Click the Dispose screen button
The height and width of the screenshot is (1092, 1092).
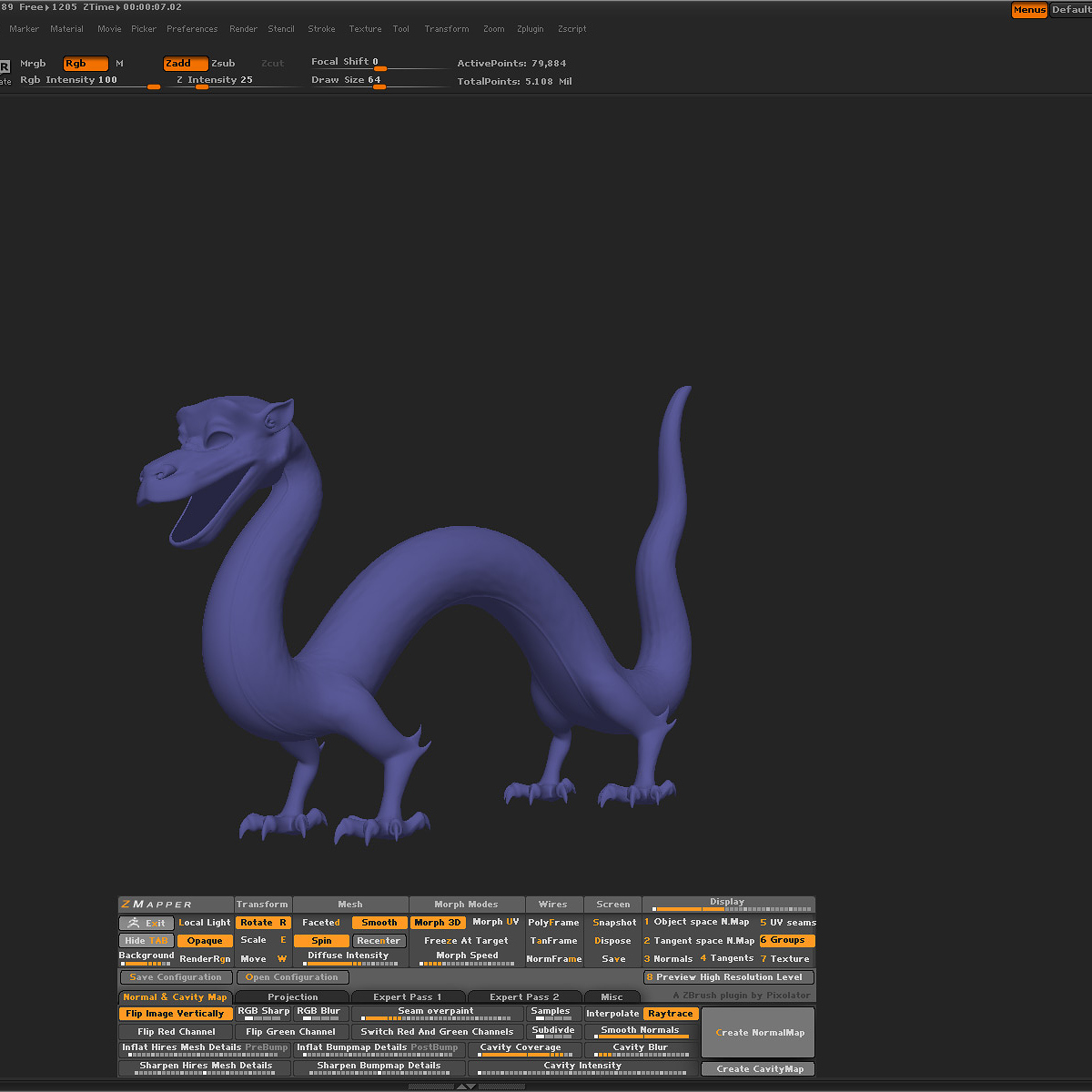tap(613, 941)
